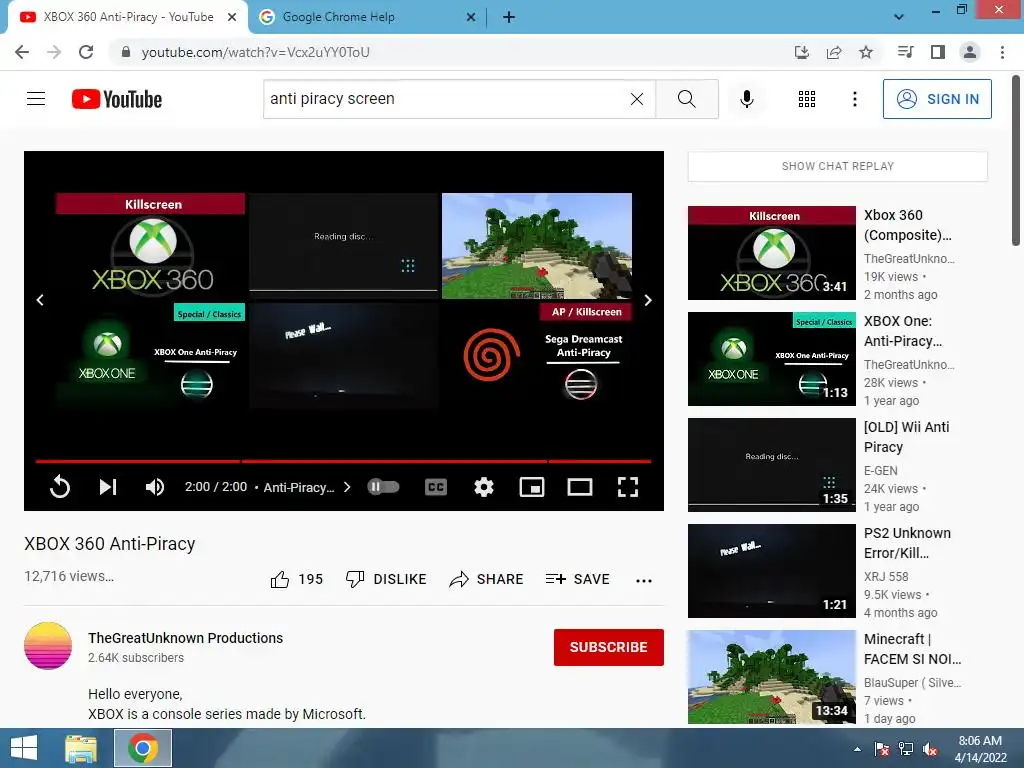Mute the video volume

155,487
